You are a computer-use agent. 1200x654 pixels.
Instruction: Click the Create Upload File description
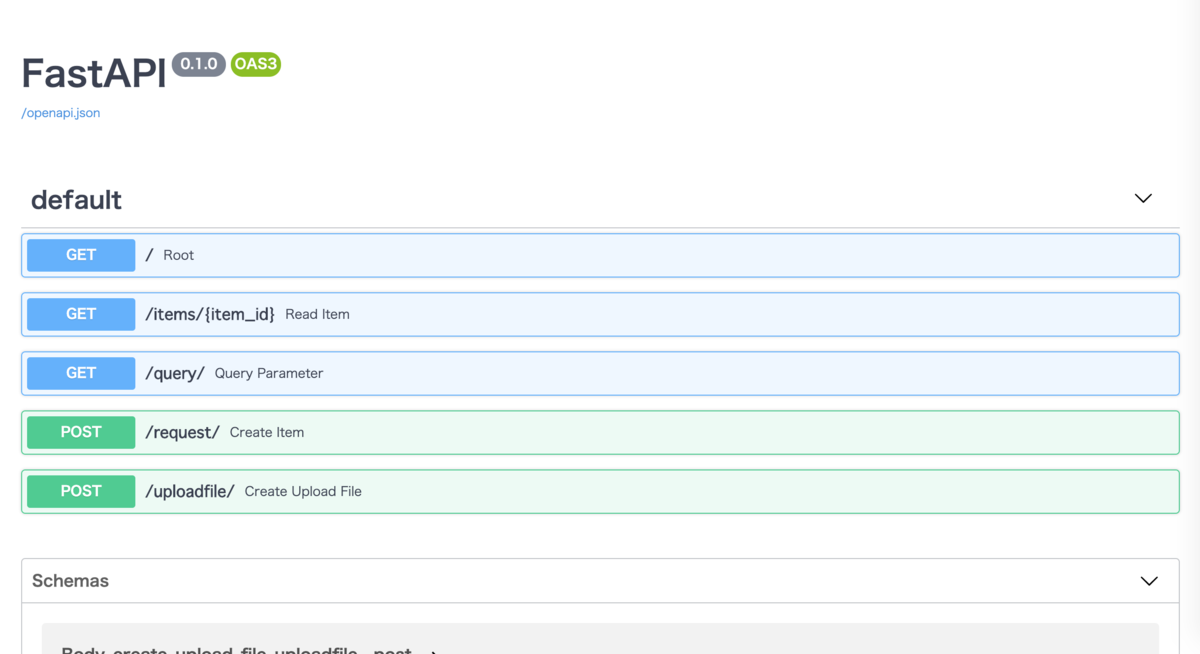pos(303,491)
